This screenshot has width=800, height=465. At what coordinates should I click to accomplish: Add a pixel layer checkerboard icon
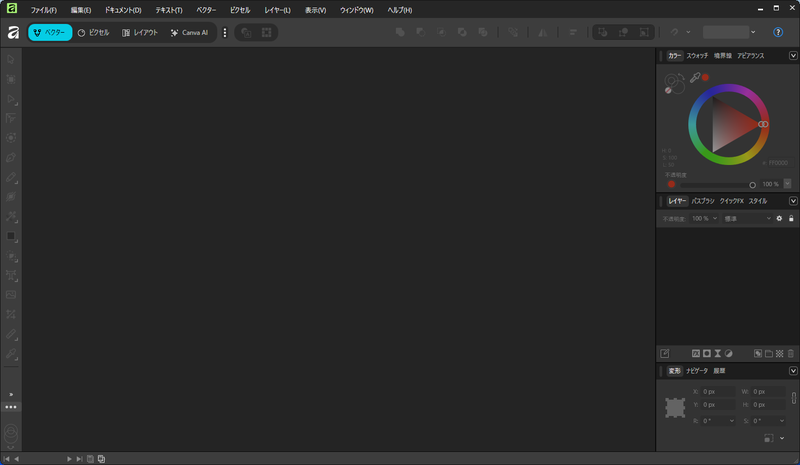tap(780, 353)
